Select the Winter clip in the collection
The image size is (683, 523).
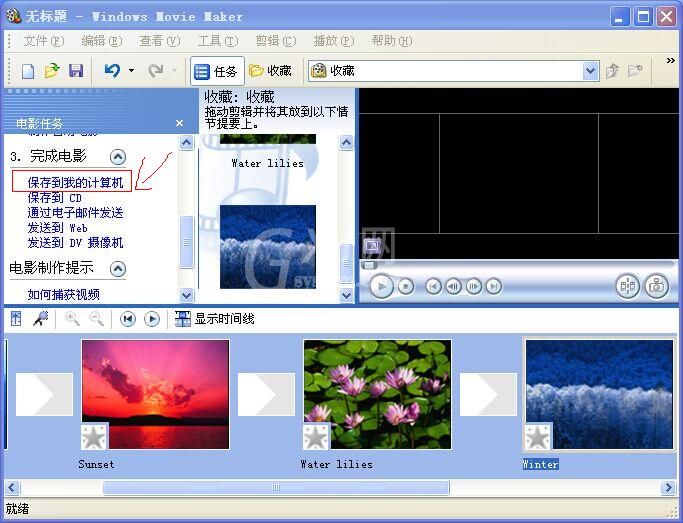268,247
